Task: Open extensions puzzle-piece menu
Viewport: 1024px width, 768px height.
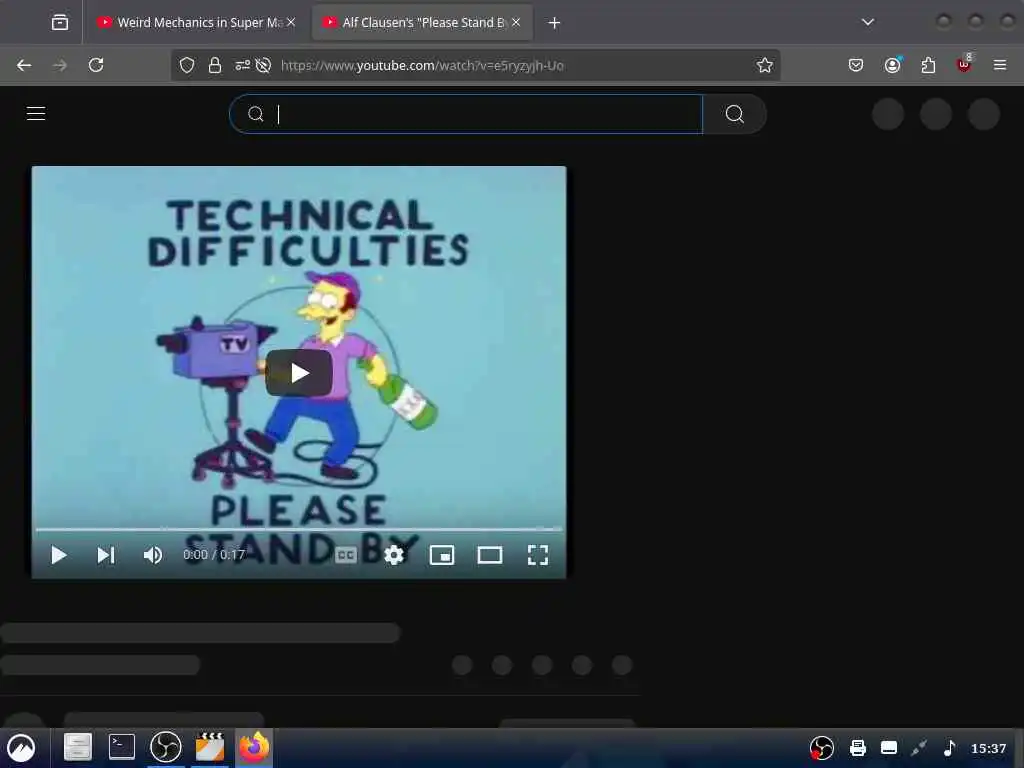Action: click(928, 65)
